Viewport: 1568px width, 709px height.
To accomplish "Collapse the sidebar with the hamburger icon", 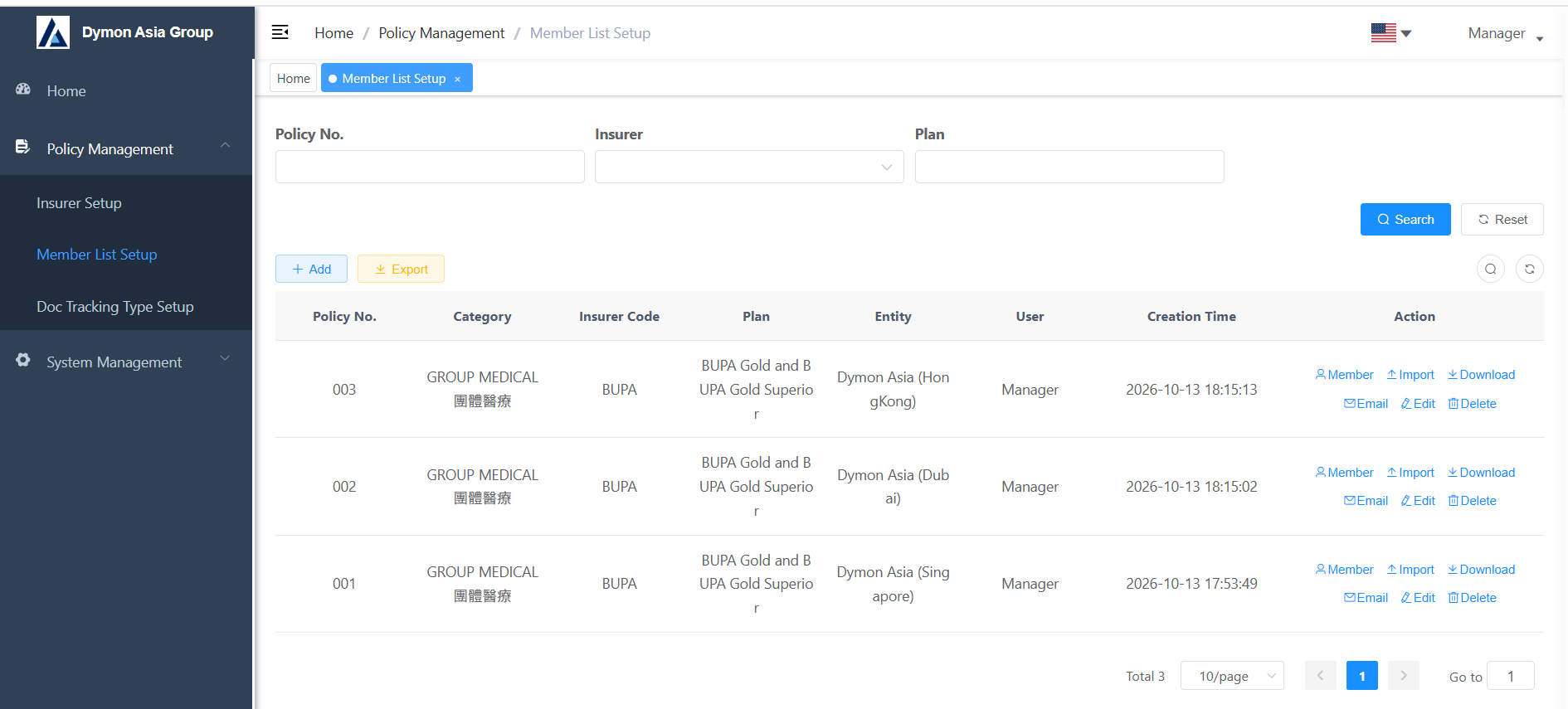I will coord(280,32).
